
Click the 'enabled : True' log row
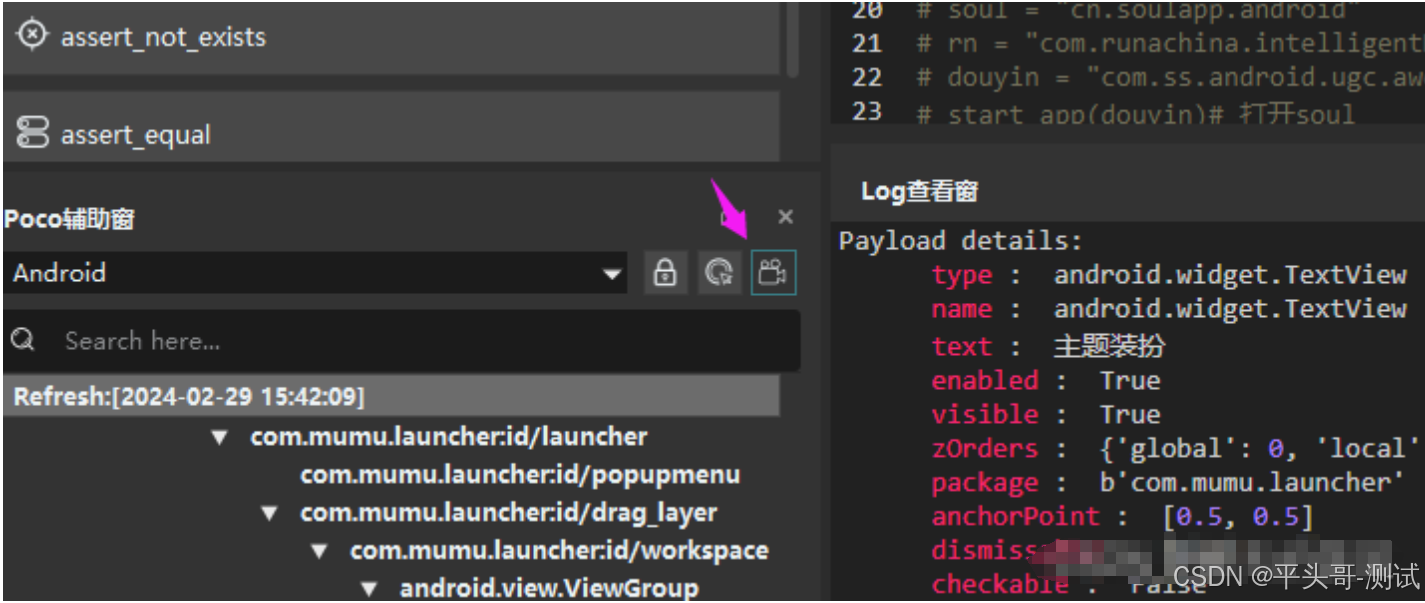click(1046, 381)
